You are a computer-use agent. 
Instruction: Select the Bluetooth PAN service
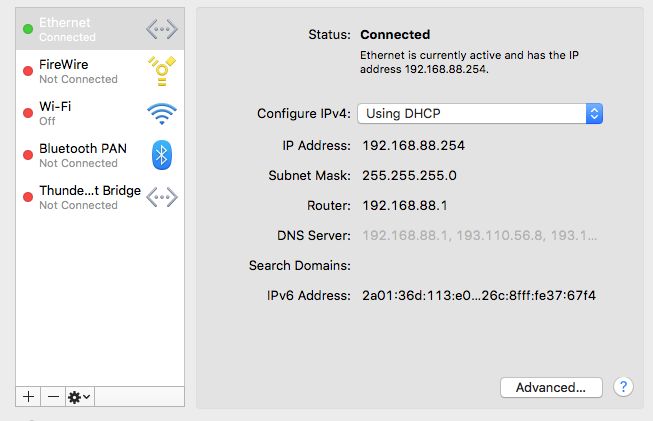tap(100, 155)
